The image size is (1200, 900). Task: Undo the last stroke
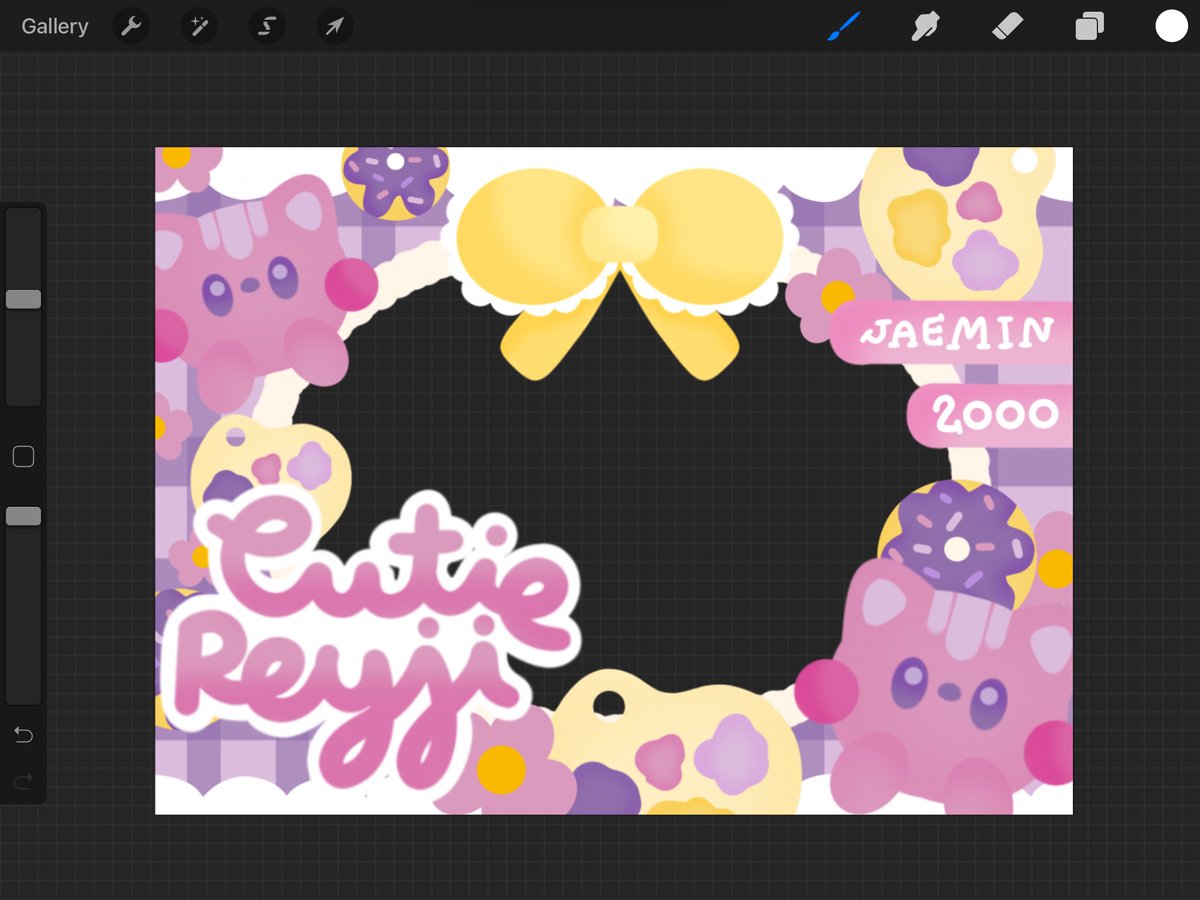pos(23,735)
